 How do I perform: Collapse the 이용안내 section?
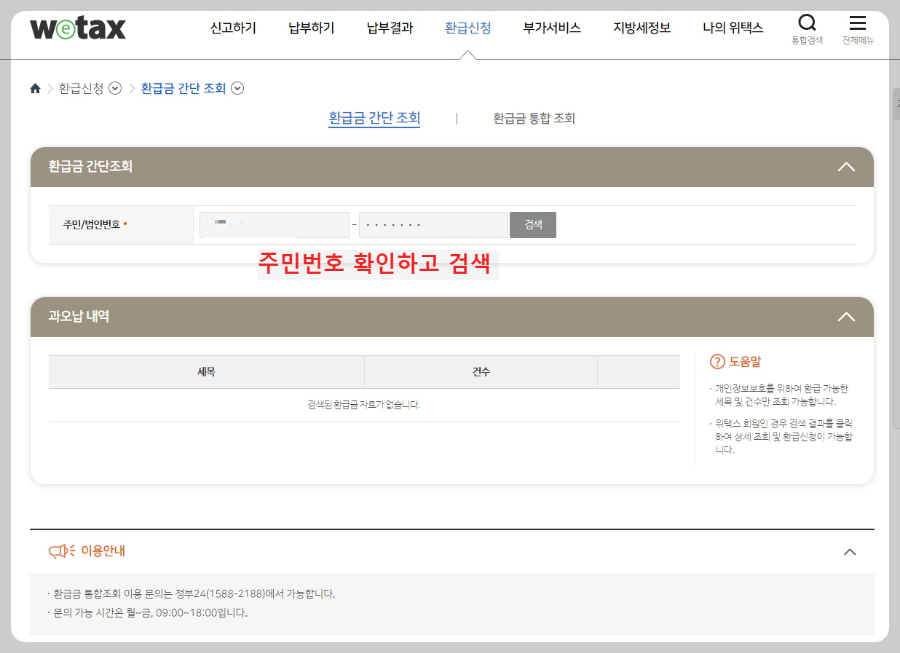(x=849, y=551)
